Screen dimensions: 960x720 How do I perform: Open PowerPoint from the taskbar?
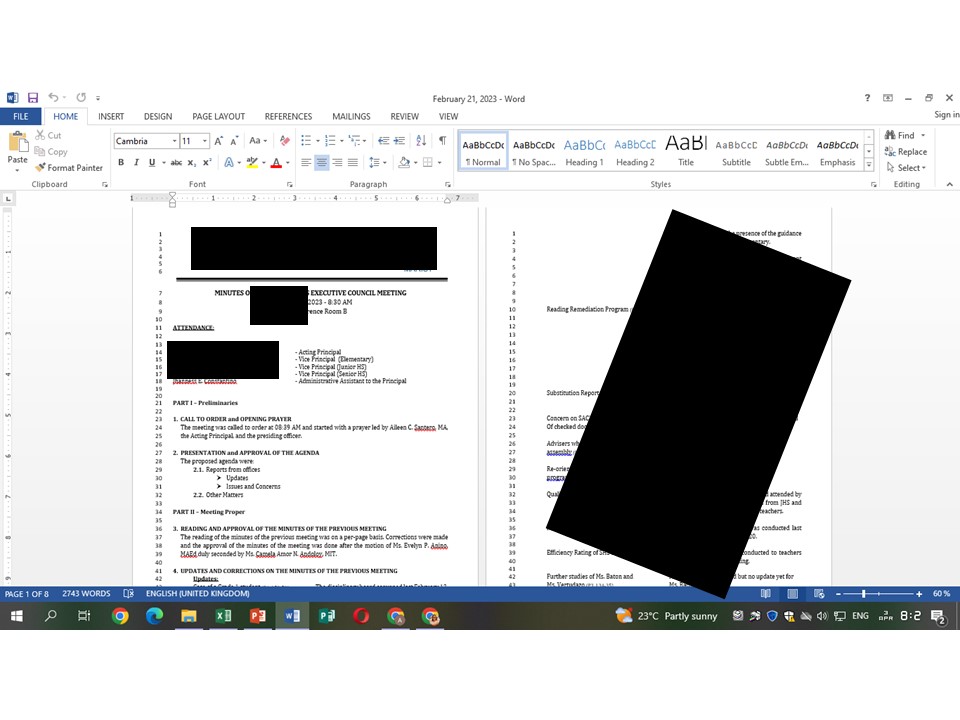(258, 616)
